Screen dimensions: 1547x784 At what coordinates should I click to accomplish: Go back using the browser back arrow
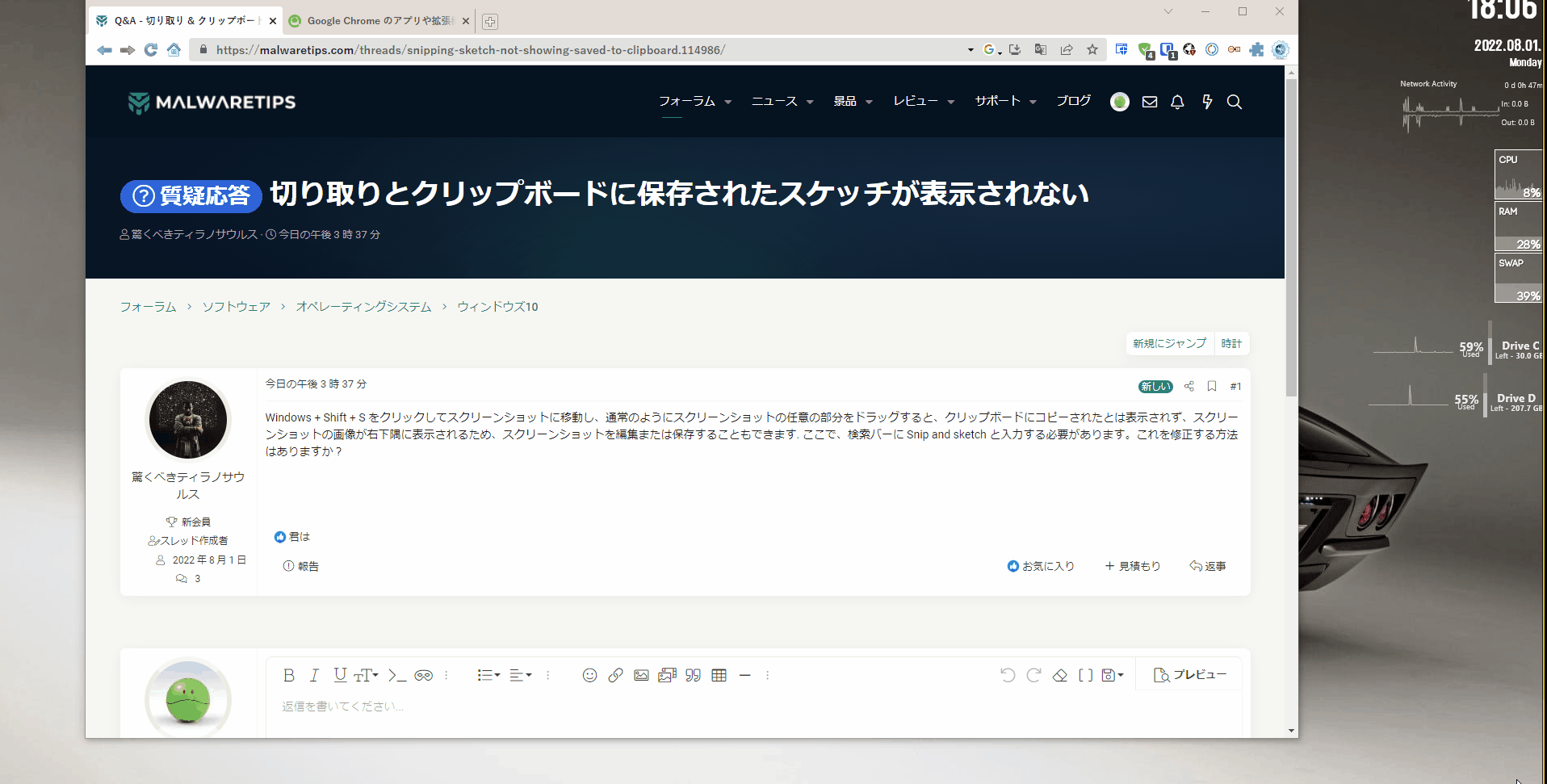tap(104, 50)
